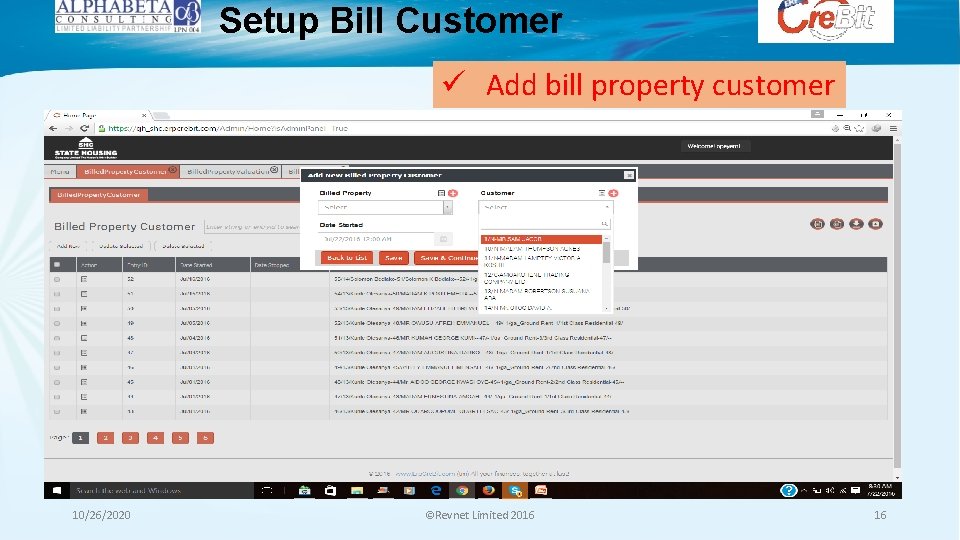
Task: Click Date Started input field
Action: tap(377, 239)
